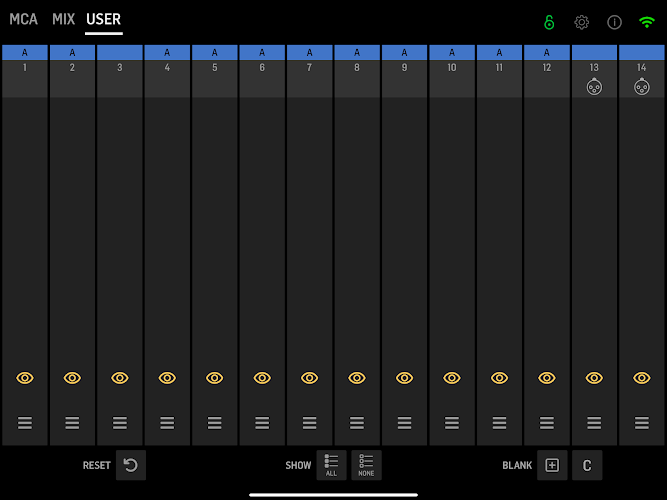The width and height of the screenshot is (667, 500).
Task: Select the blue header of channel 5
Action: 214,52
